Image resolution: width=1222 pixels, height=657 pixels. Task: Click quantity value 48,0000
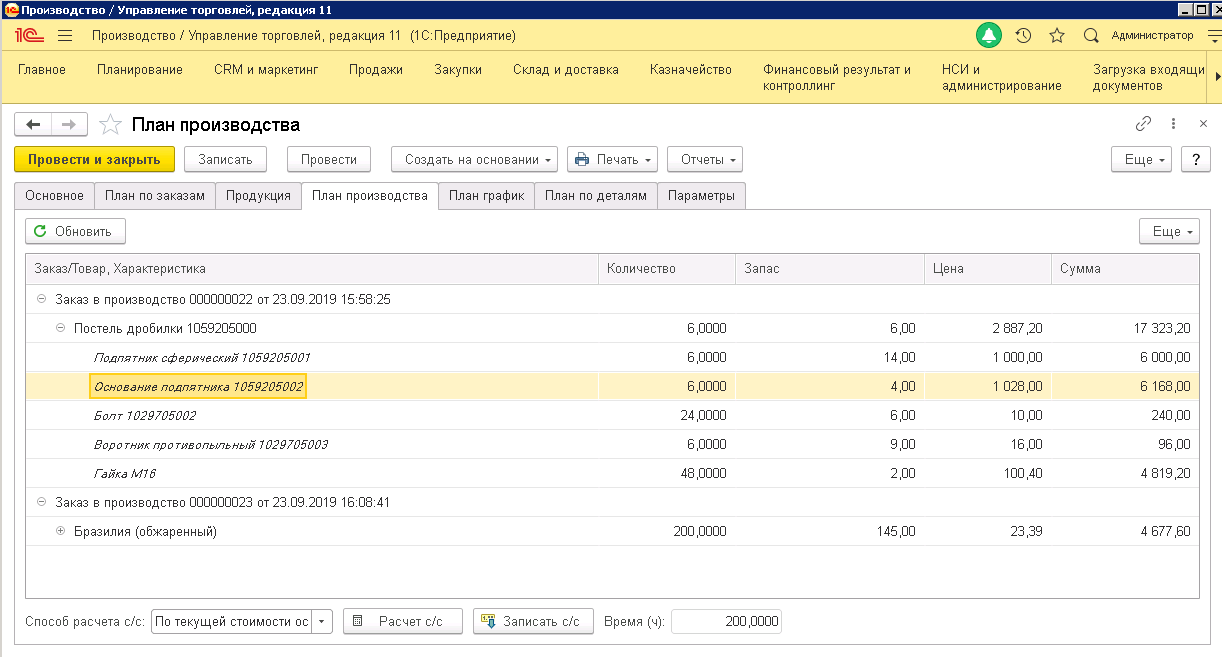703,473
